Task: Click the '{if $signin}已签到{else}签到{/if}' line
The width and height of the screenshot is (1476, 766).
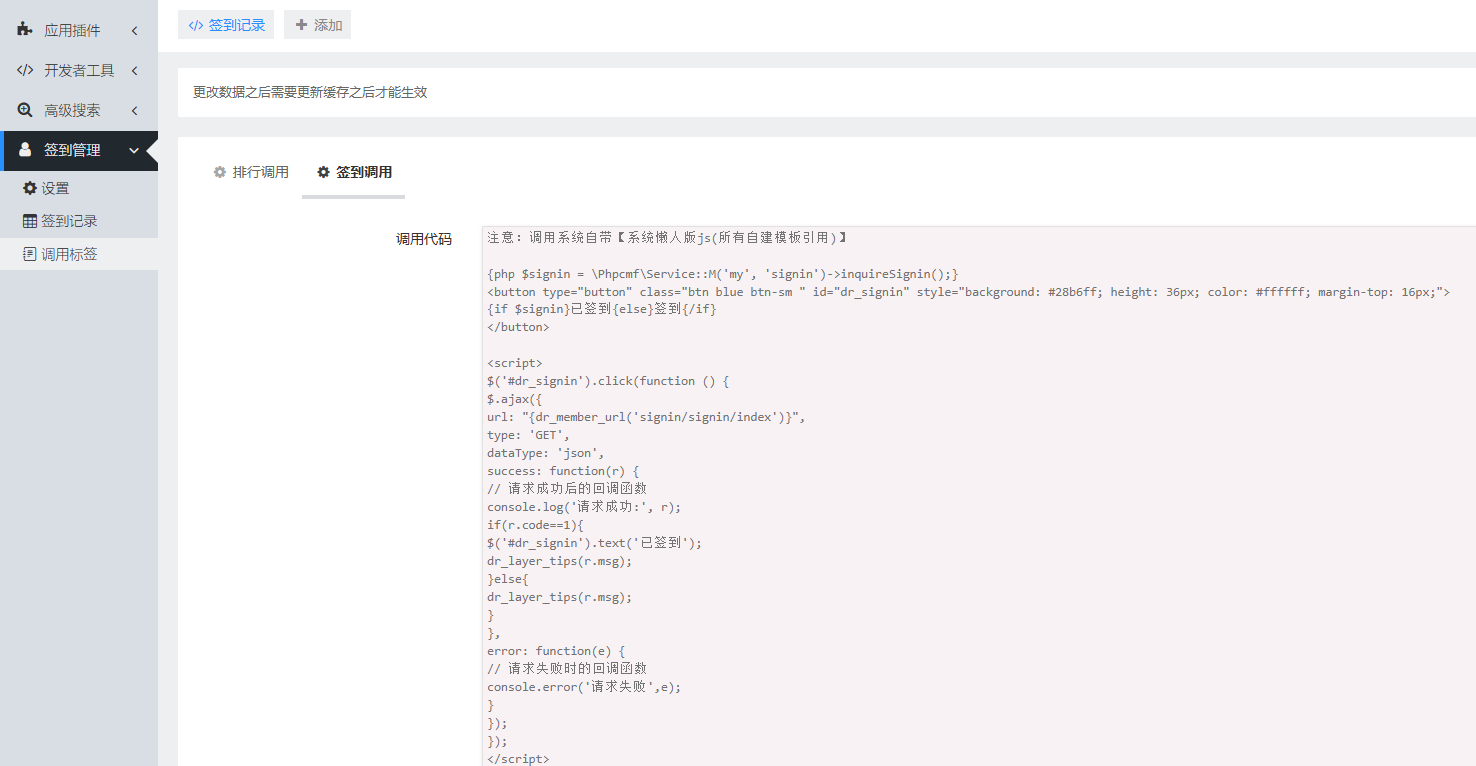Action: click(x=602, y=310)
